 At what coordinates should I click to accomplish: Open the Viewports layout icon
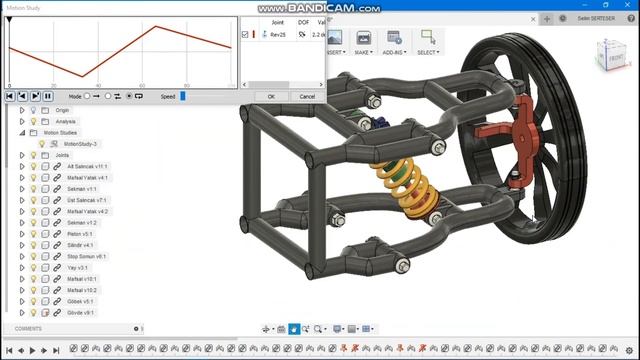click(x=367, y=329)
